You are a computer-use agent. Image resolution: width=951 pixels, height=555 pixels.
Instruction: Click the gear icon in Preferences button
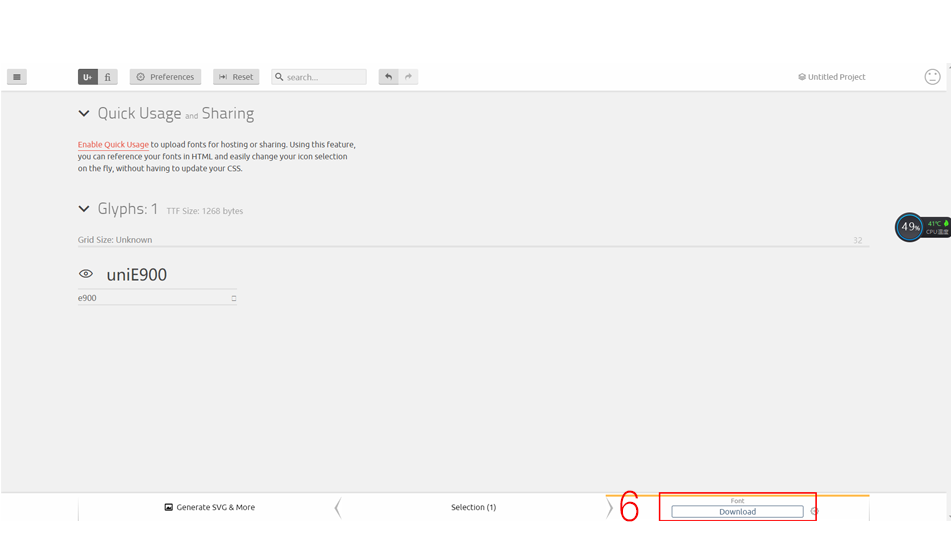pyautogui.click(x=141, y=77)
